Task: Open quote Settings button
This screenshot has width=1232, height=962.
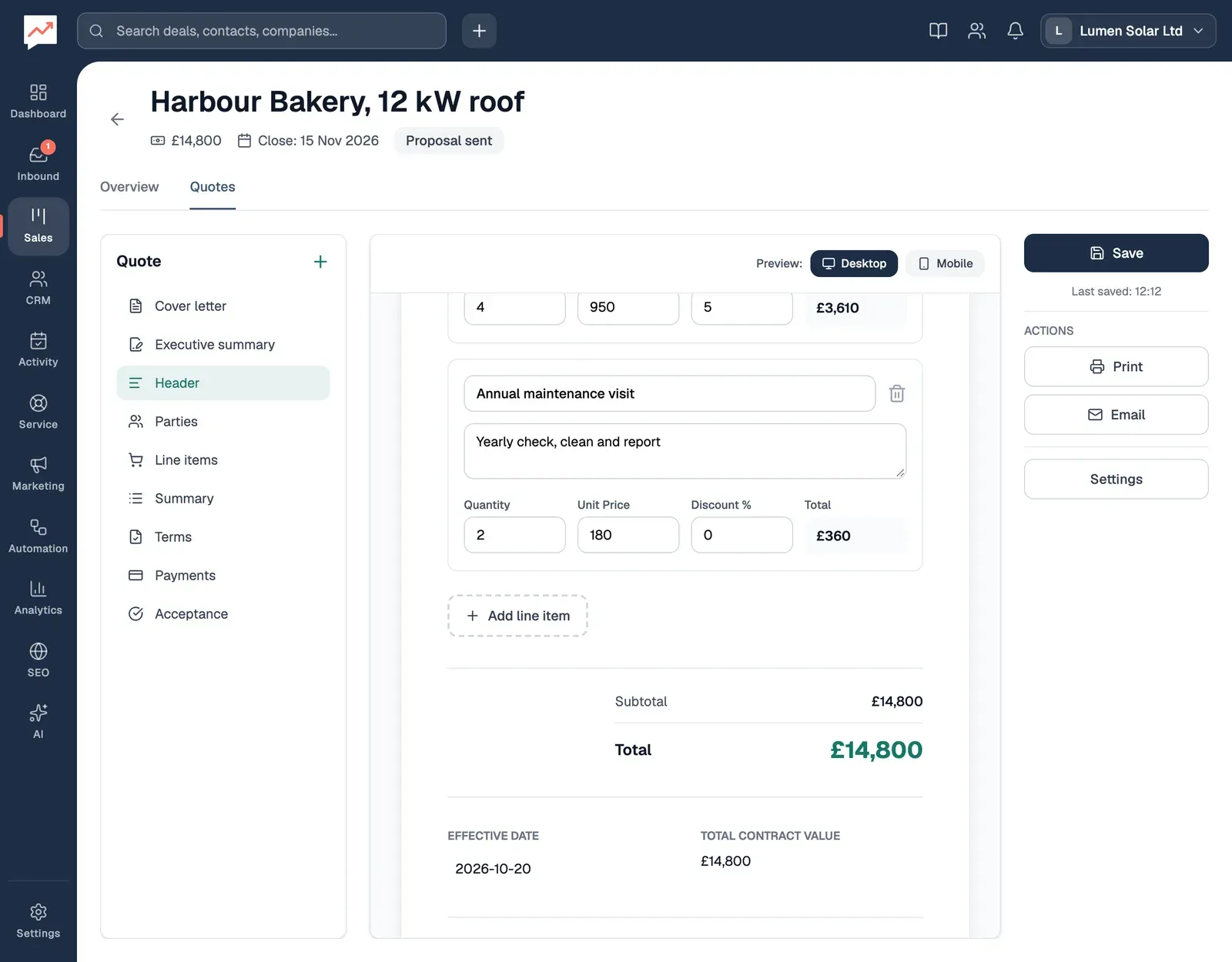Action: click(x=1116, y=479)
